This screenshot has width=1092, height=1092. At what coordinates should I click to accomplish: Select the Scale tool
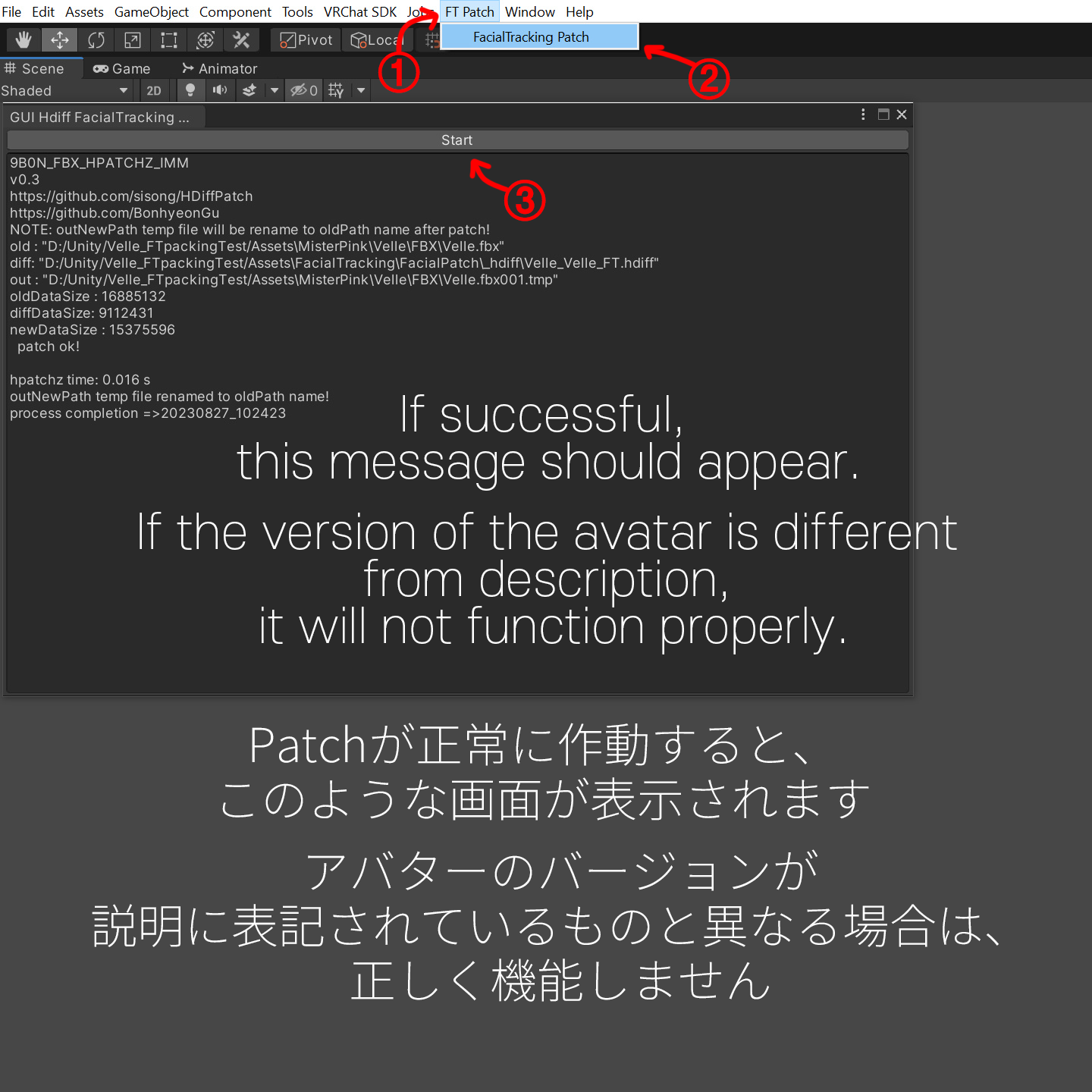pyautogui.click(x=132, y=39)
